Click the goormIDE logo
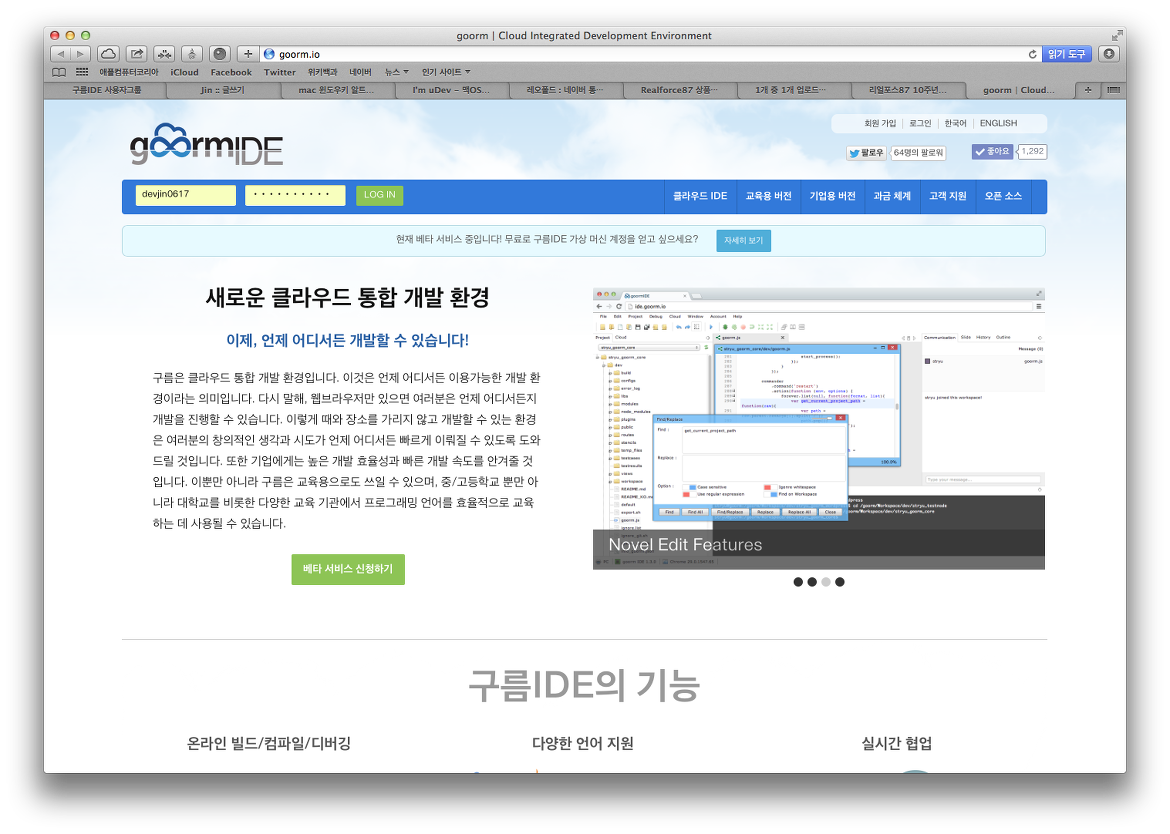 [x=206, y=145]
